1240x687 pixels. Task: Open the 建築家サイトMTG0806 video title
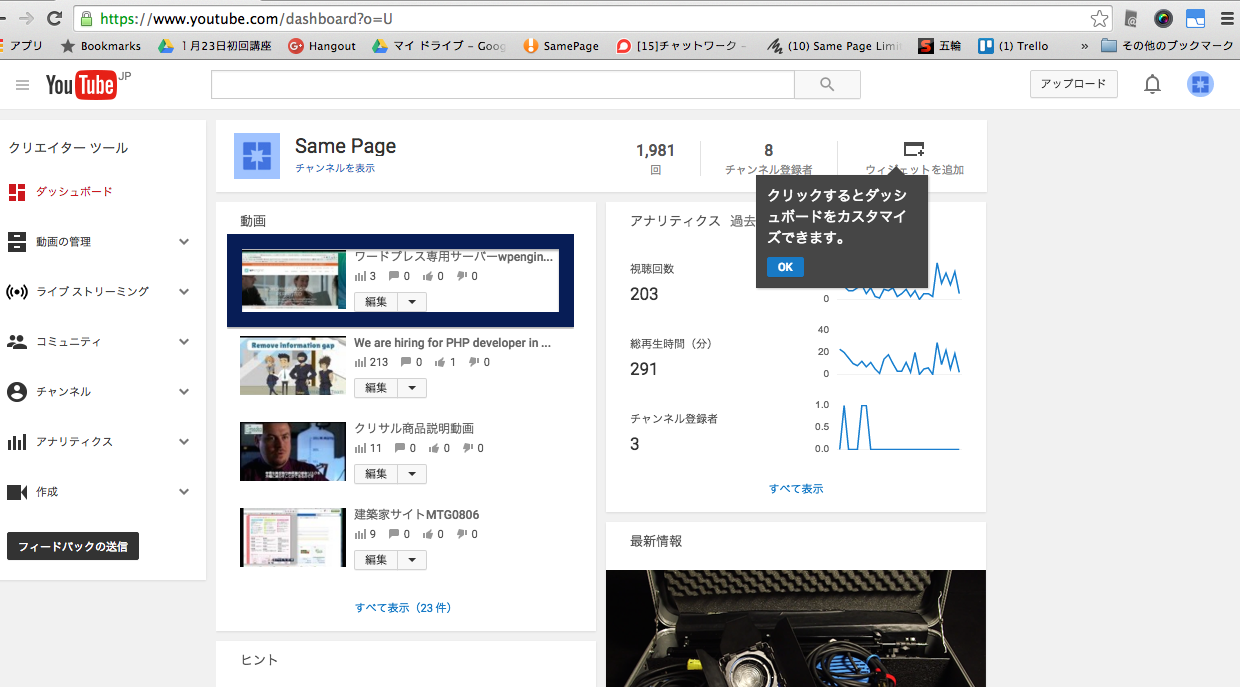[416, 515]
